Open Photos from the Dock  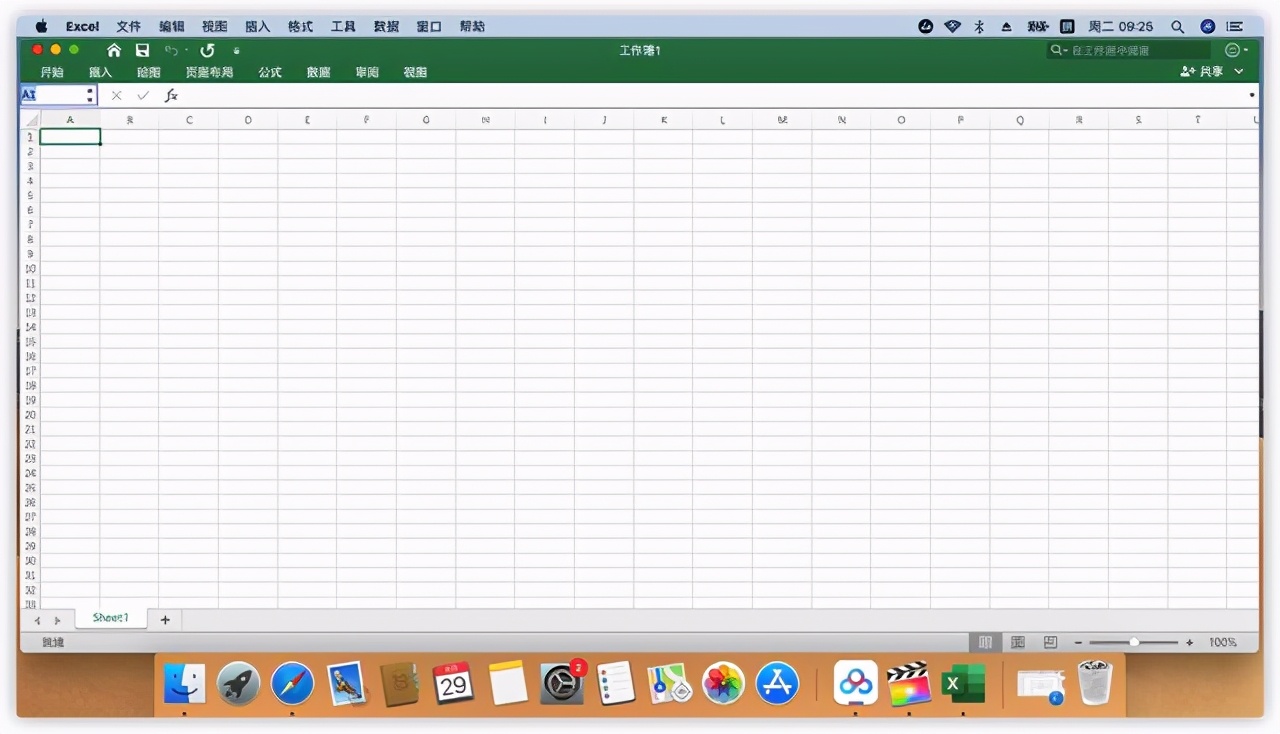tap(723, 684)
